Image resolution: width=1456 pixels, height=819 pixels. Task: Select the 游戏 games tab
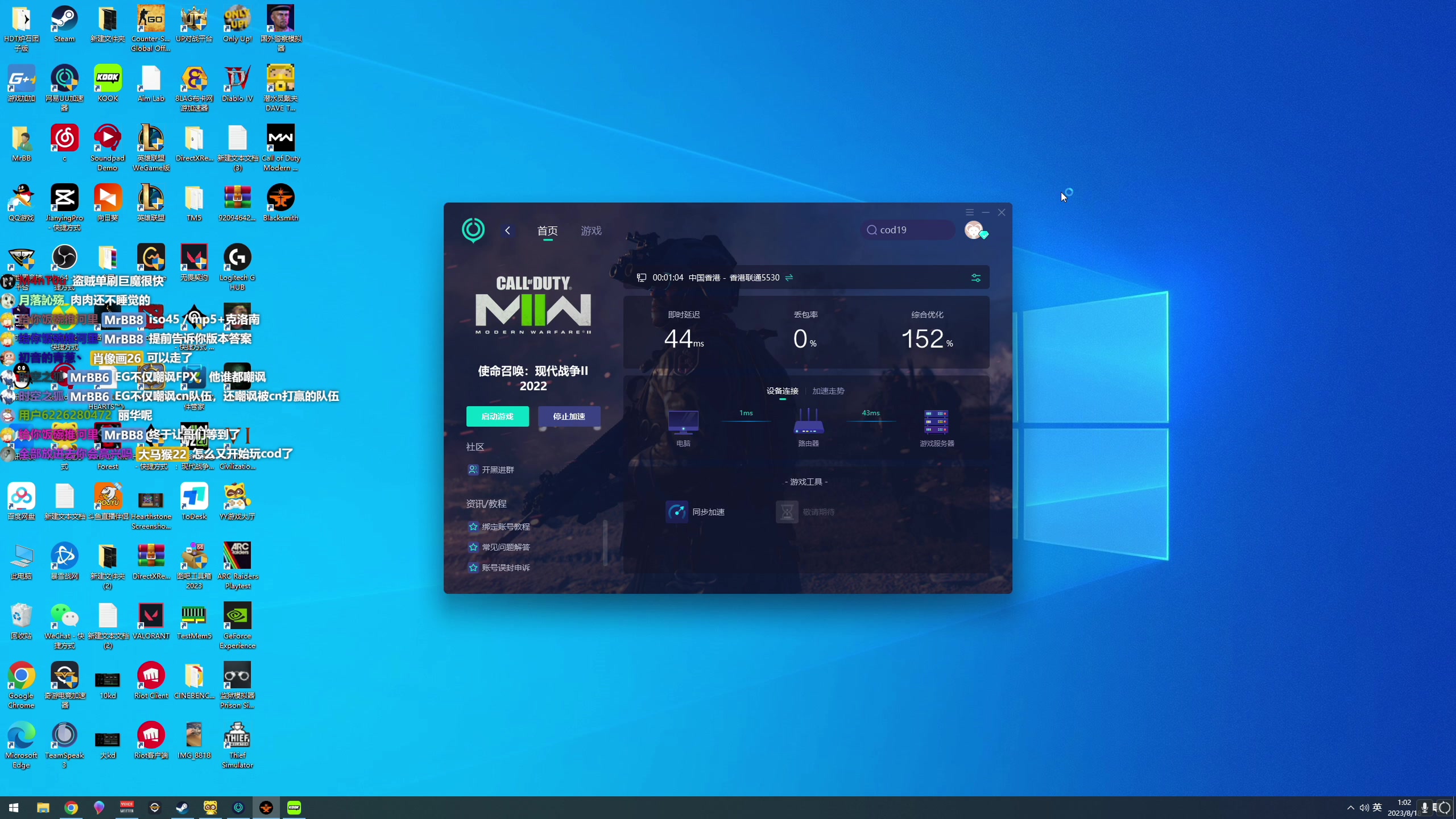[591, 230]
